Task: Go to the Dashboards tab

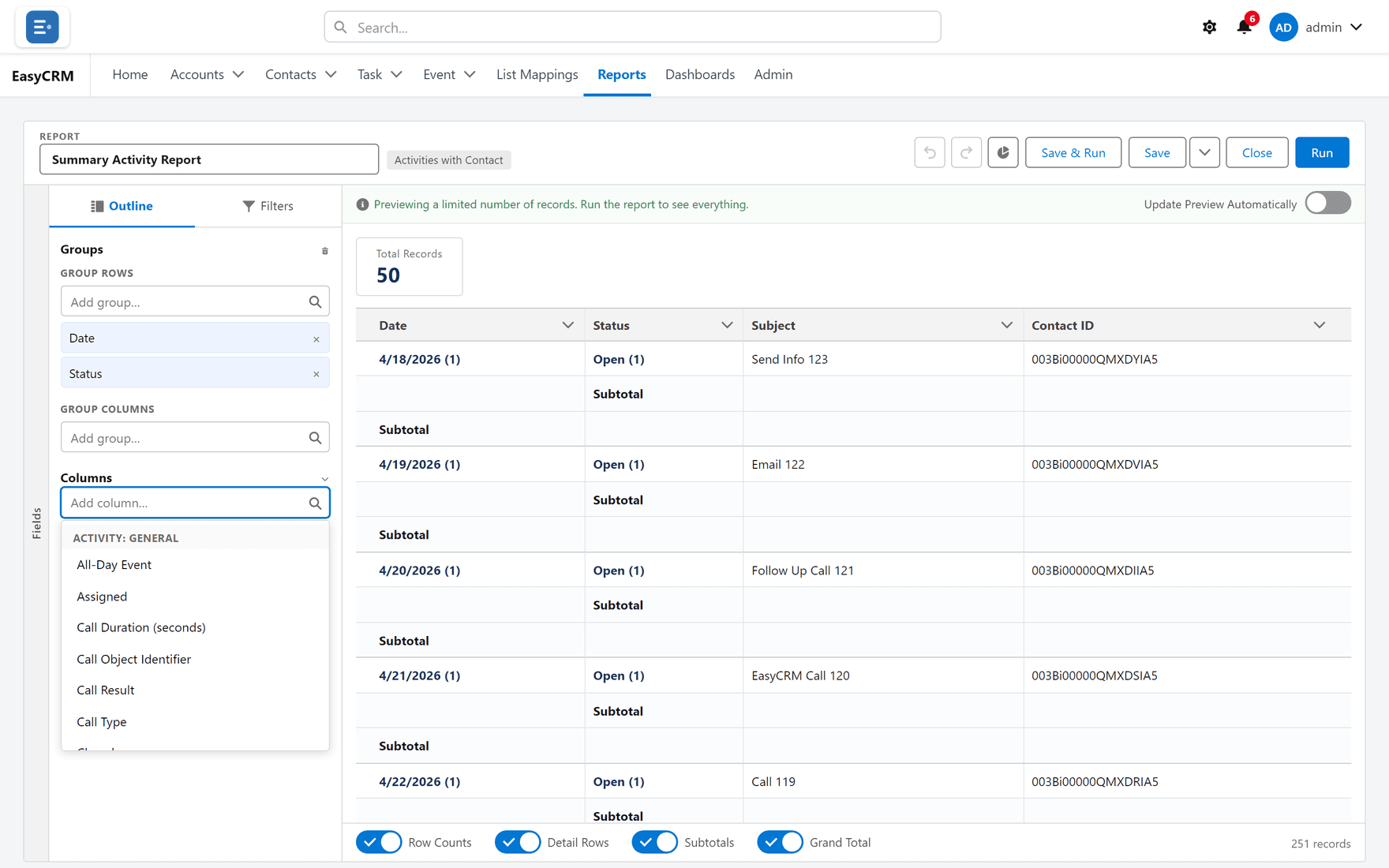Action: 700,74
